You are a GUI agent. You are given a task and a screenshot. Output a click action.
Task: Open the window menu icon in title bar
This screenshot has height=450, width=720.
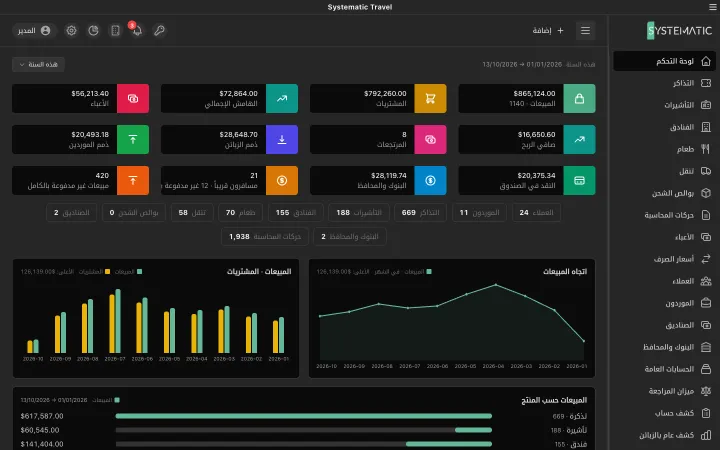pyautogui.click(x=713, y=7)
